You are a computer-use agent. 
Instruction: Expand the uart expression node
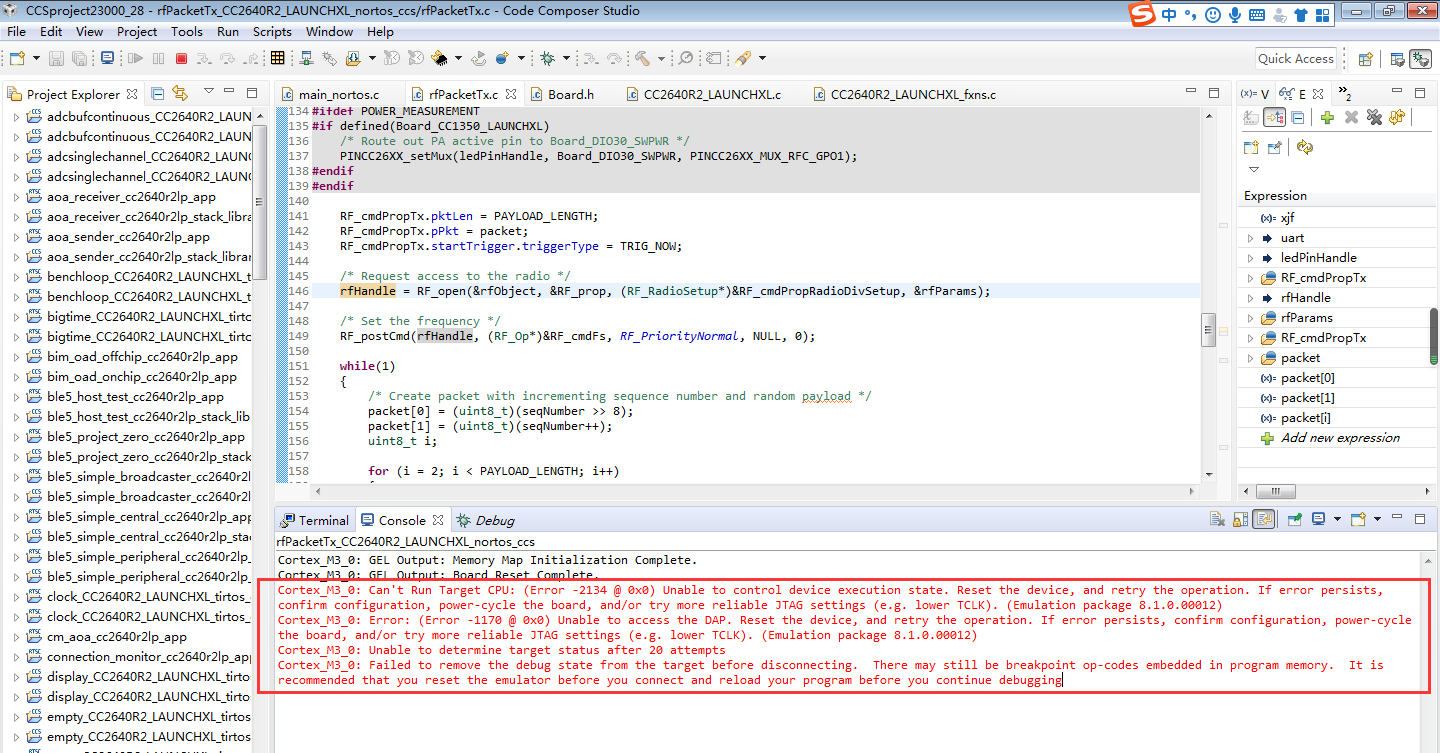[1251, 238]
